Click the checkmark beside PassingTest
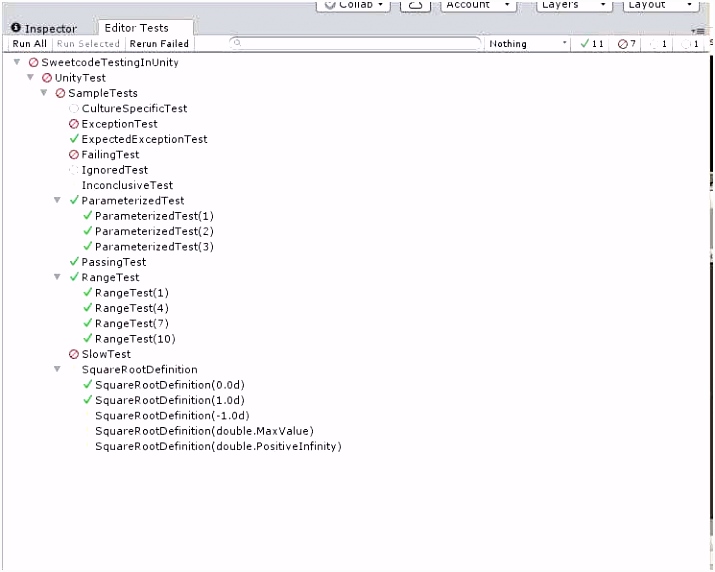Viewport: 715px width, 572px height. (x=74, y=261)
